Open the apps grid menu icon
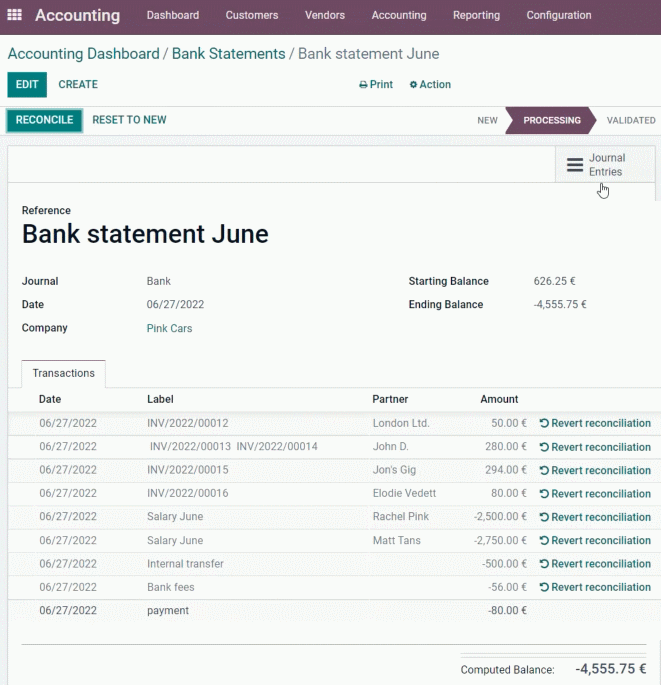Image resolution: width=661 pixels, height=685 pixels. (x=14, y=15)
